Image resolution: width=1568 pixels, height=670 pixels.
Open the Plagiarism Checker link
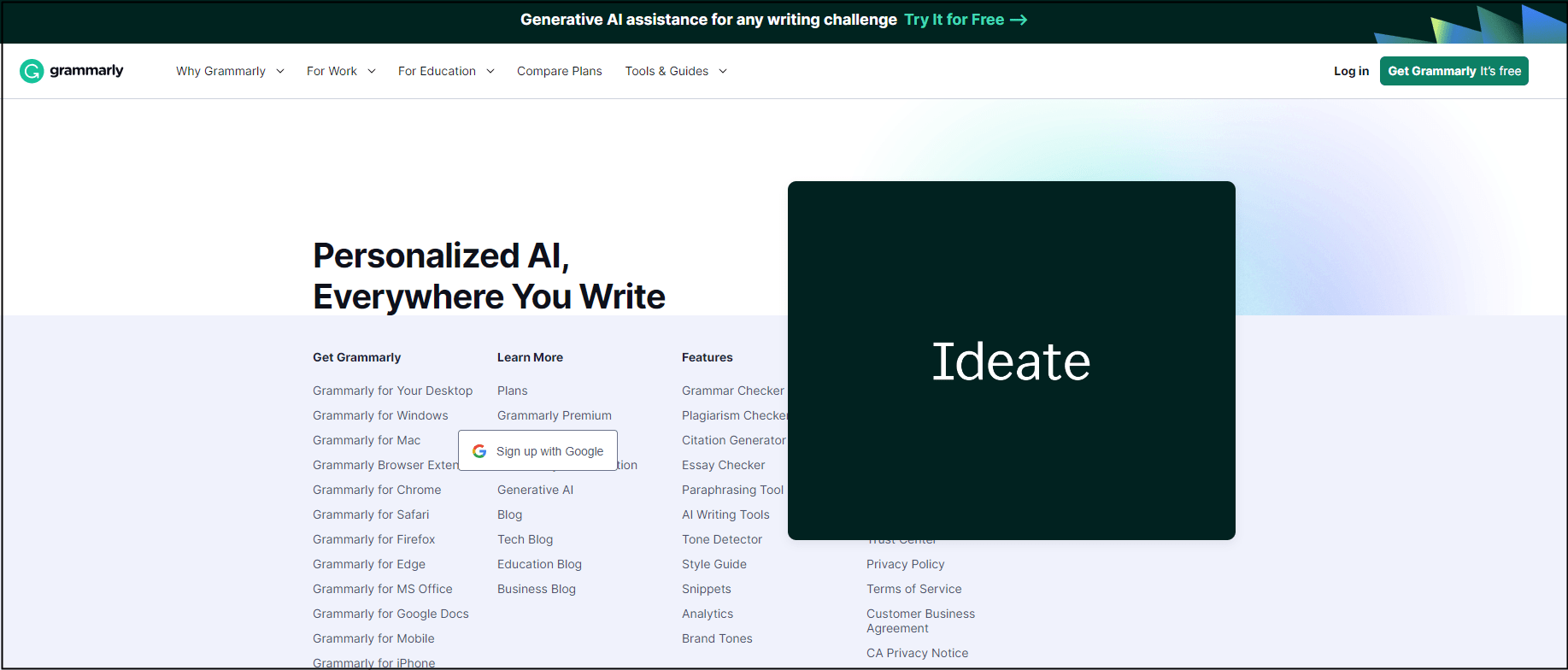coord(734,415)
